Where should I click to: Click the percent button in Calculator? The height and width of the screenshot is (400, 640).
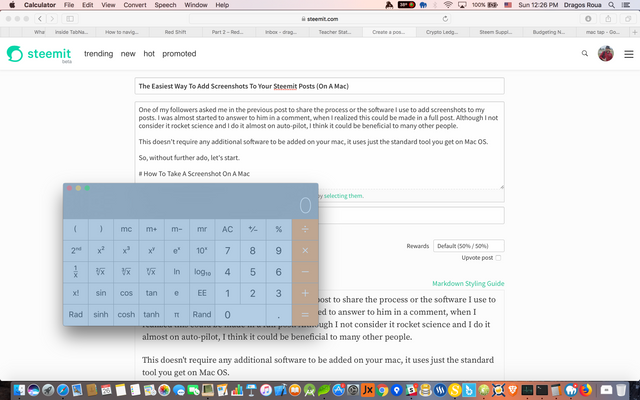(278, 229)
